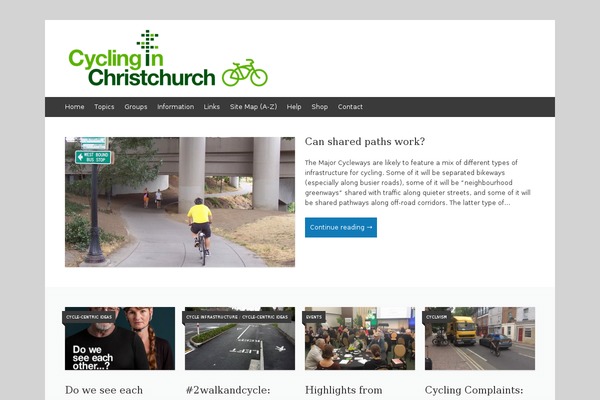Click the green bicycle logo icon
600x400 pixels.
(x=245, y=72)
